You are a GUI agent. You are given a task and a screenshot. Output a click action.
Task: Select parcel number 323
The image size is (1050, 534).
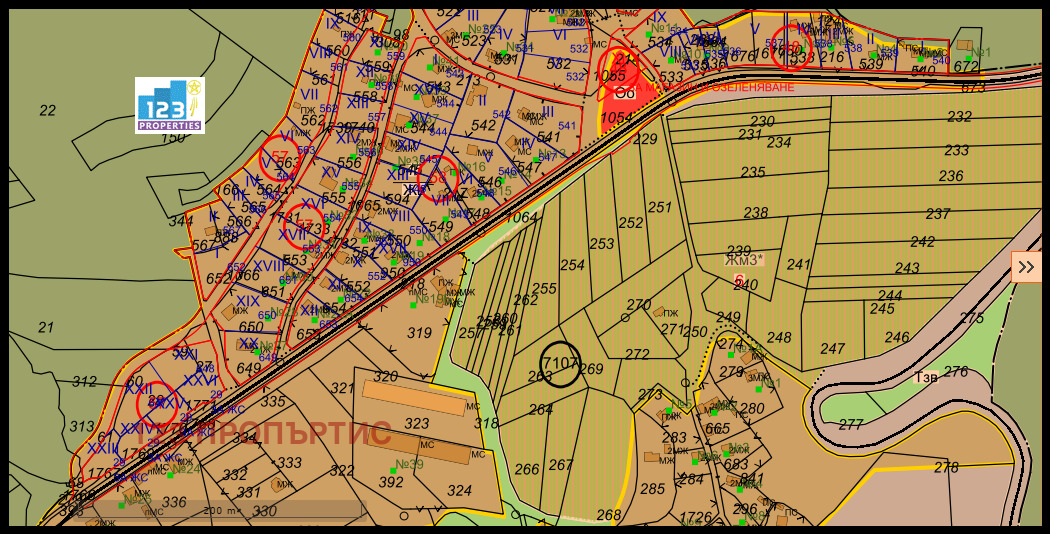coord(417,424)
